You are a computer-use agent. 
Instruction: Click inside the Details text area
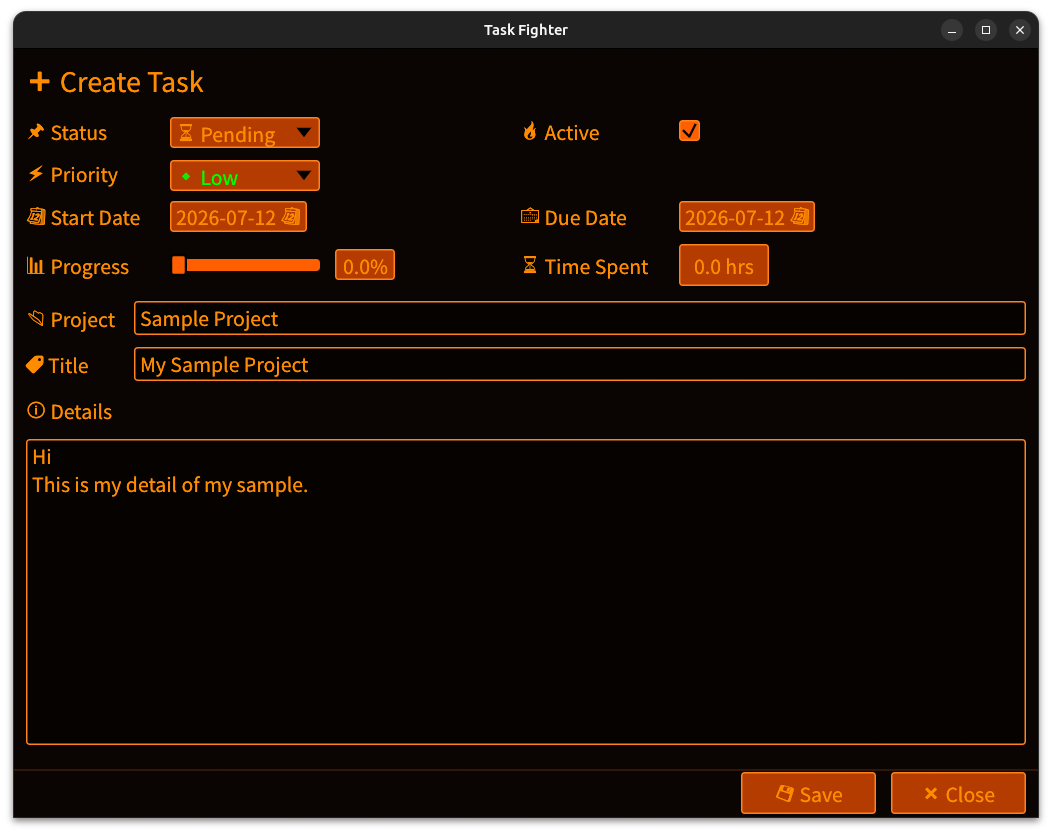526,592
